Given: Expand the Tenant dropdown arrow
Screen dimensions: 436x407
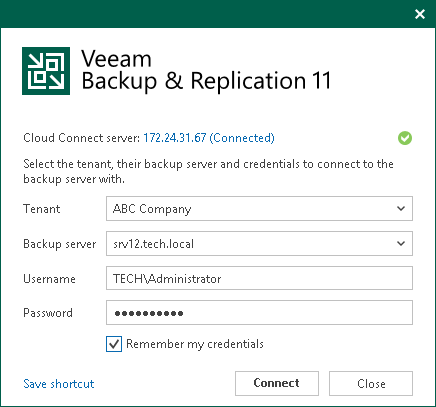Looking at the screenshot, I should pyautogui.click(x=401, y=209).
